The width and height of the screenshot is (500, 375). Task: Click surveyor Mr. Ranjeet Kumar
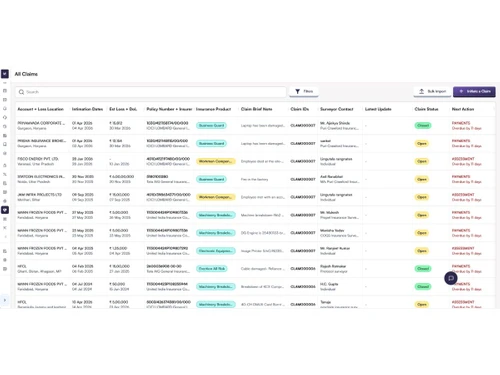[x=335, y=248]
